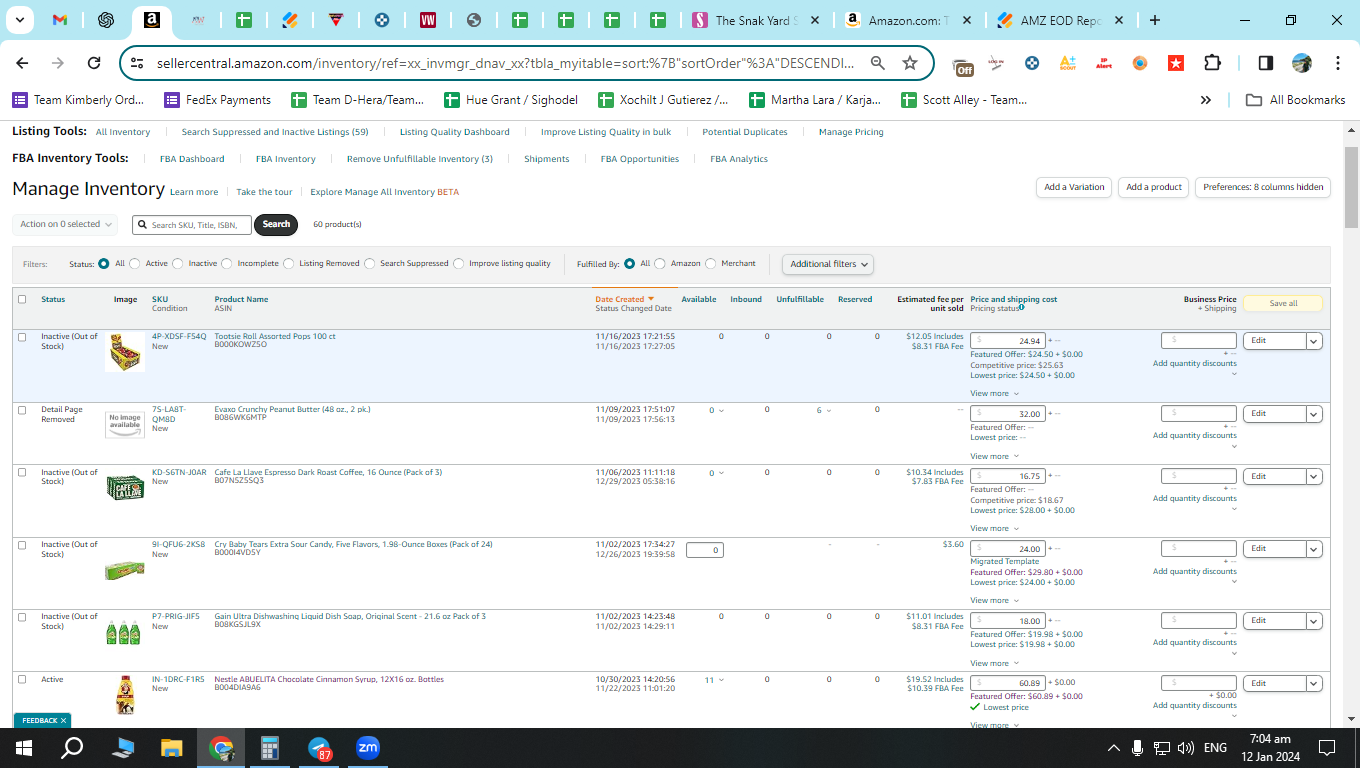The width and height of the screenshot is (1360, 768).
Task: Select the Active status filter
Action: [136, 264]
